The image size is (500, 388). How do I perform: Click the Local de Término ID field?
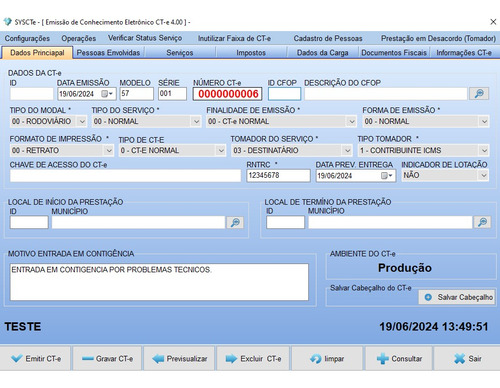tap(285, 222)
